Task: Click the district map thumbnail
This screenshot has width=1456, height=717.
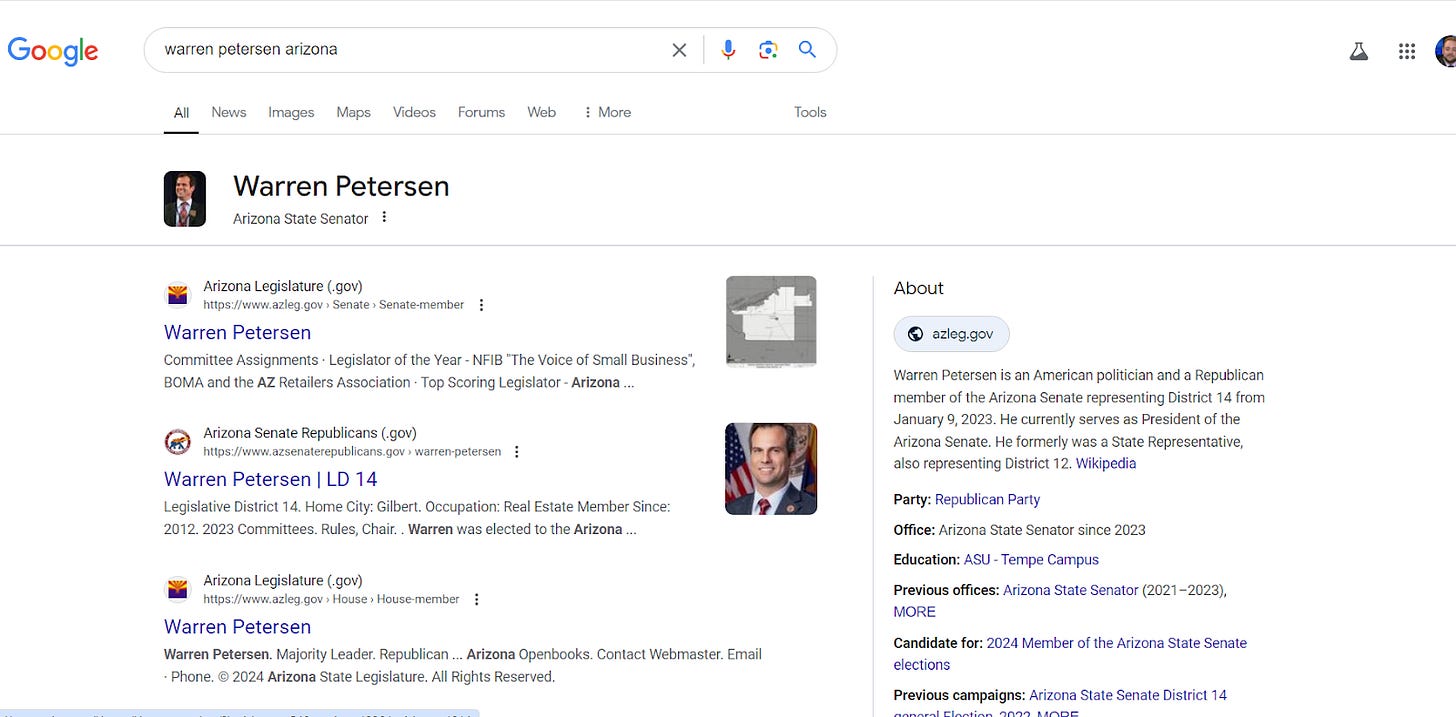Action: [x=771, y=321]
